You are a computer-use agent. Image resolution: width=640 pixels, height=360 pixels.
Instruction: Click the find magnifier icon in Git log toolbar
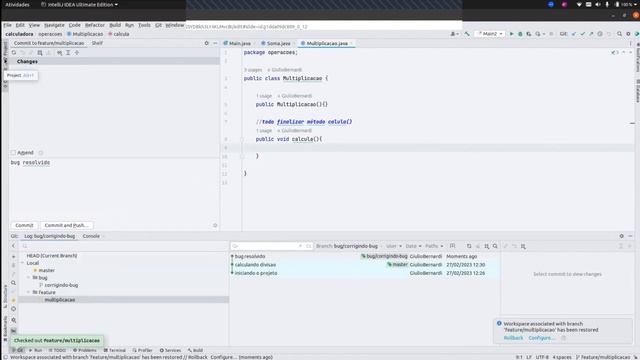(495, 246)
